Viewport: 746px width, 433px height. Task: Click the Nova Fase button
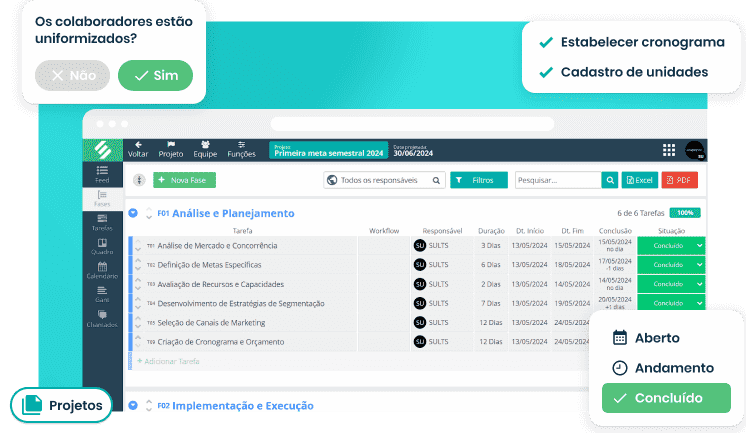pos(184,180)
